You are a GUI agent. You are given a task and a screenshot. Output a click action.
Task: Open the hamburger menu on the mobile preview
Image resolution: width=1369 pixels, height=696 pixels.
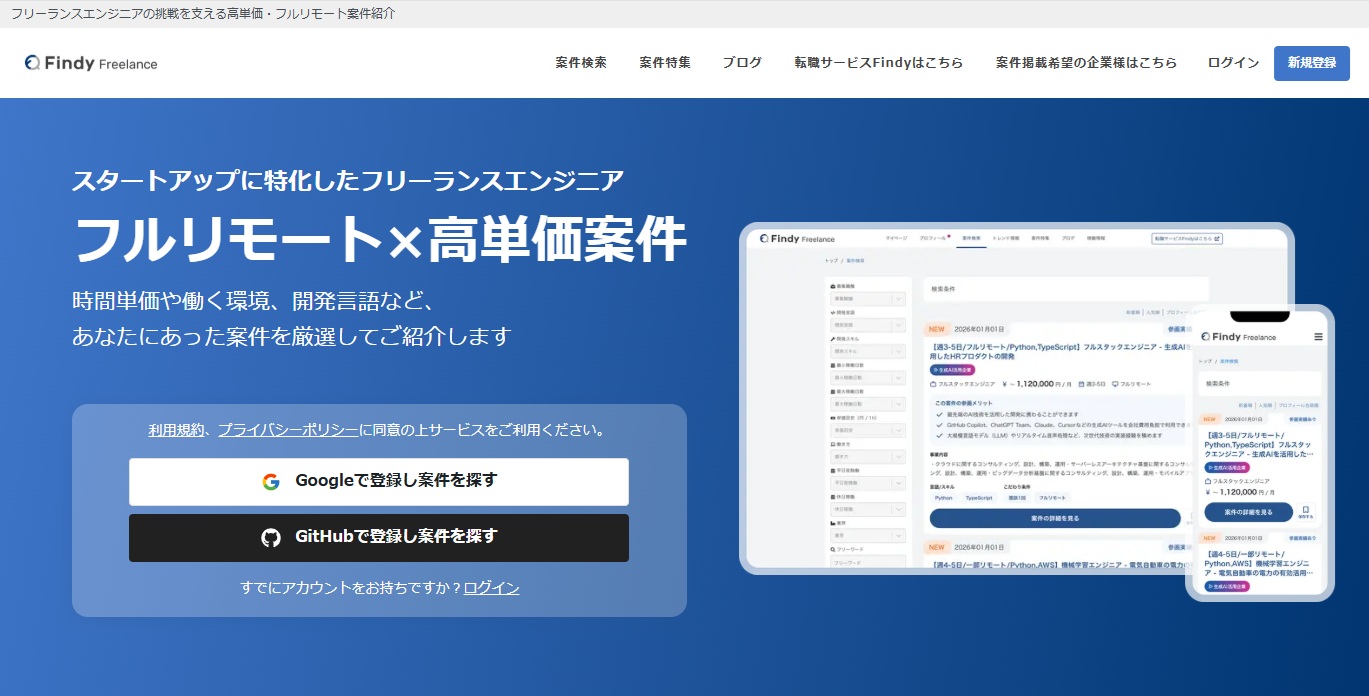point(1319,337)
